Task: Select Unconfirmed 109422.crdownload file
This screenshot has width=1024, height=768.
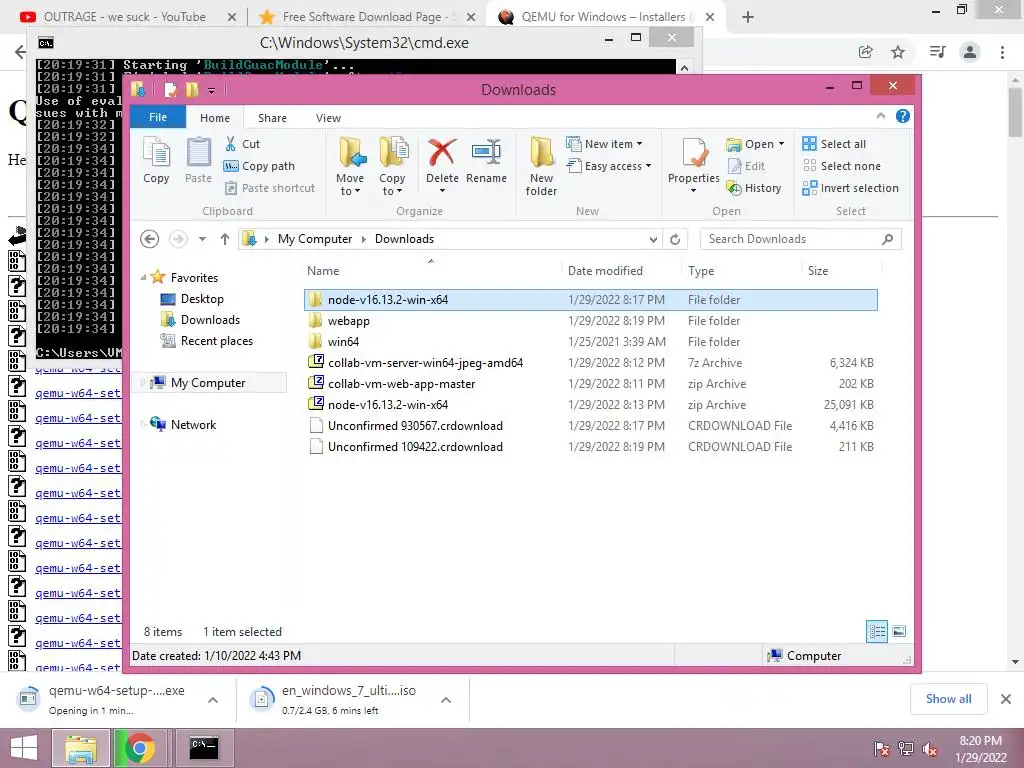Action: pyautogui.click(x=591, y=447)
